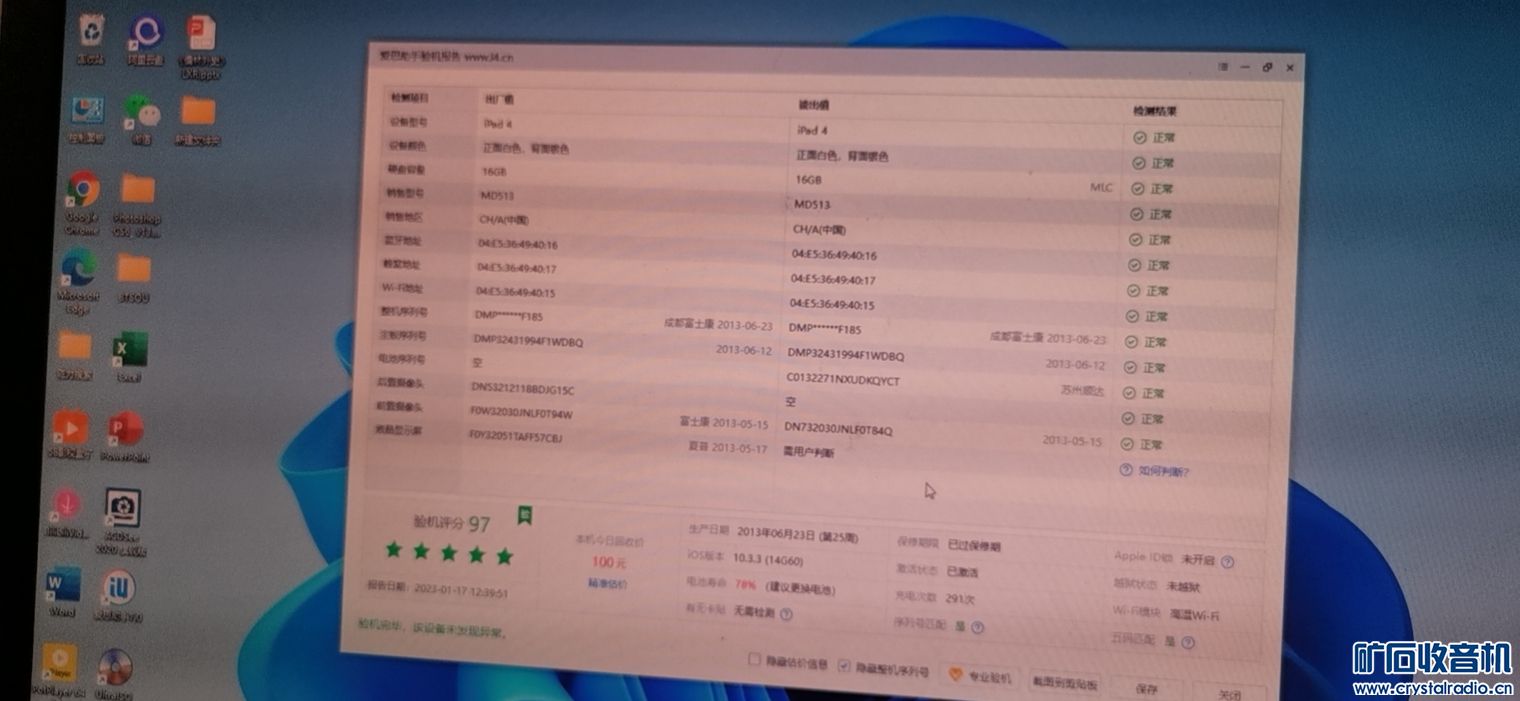Image resolution: width=1520 pixels, height=701 pixels.
Task: Click the 检测项目 column header
Action: (408, 97)
